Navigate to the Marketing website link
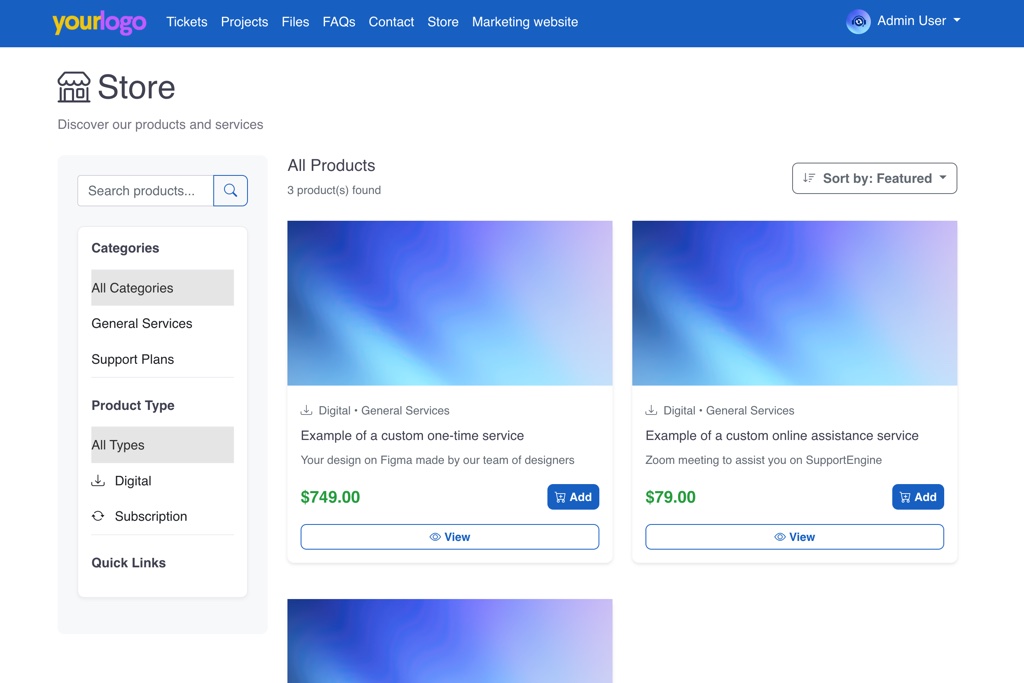Viewport: 1024px width, 683px height. 525,22
